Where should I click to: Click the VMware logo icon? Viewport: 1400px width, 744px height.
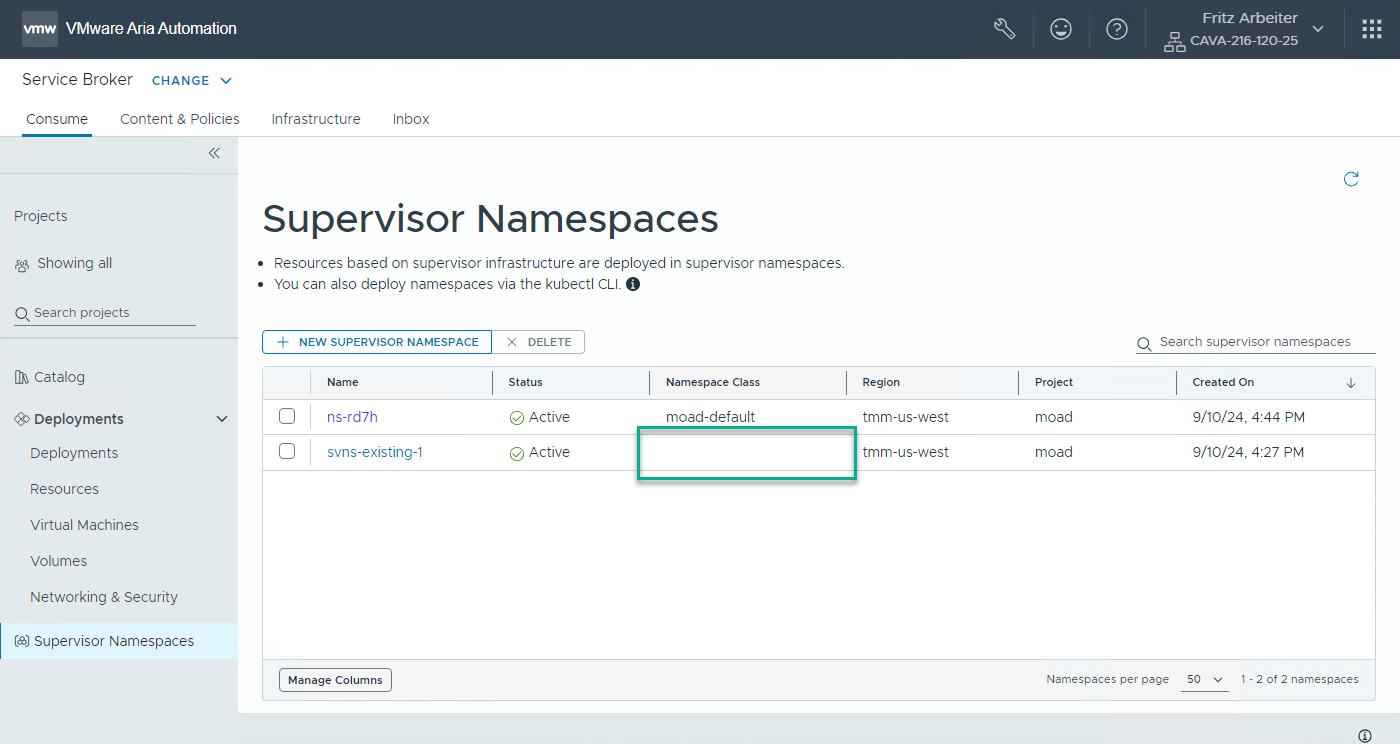tap(40, 29)
